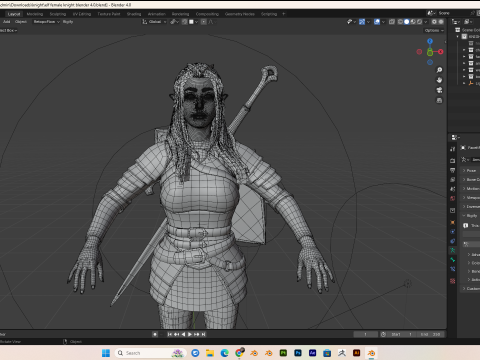The height and width of the screenshot is (360, 480).
Task: Switch to material preview shading
Action: pos(413,22)
